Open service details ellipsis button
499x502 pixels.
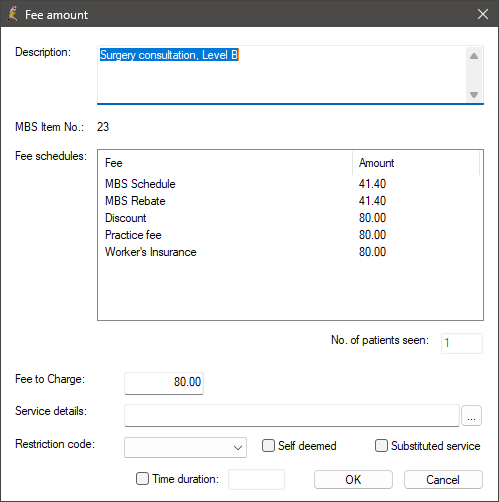point(471,415)
